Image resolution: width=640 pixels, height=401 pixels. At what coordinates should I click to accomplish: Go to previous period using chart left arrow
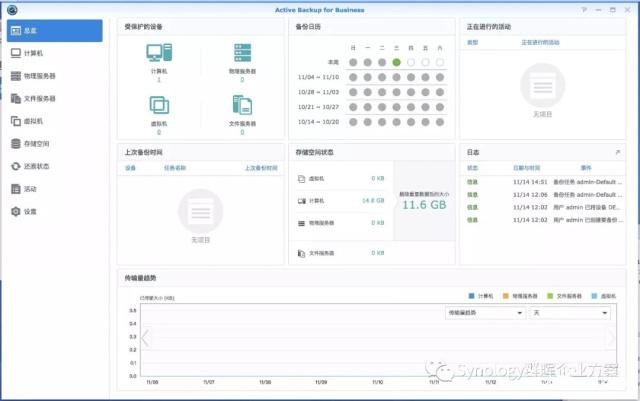[145, 338]
